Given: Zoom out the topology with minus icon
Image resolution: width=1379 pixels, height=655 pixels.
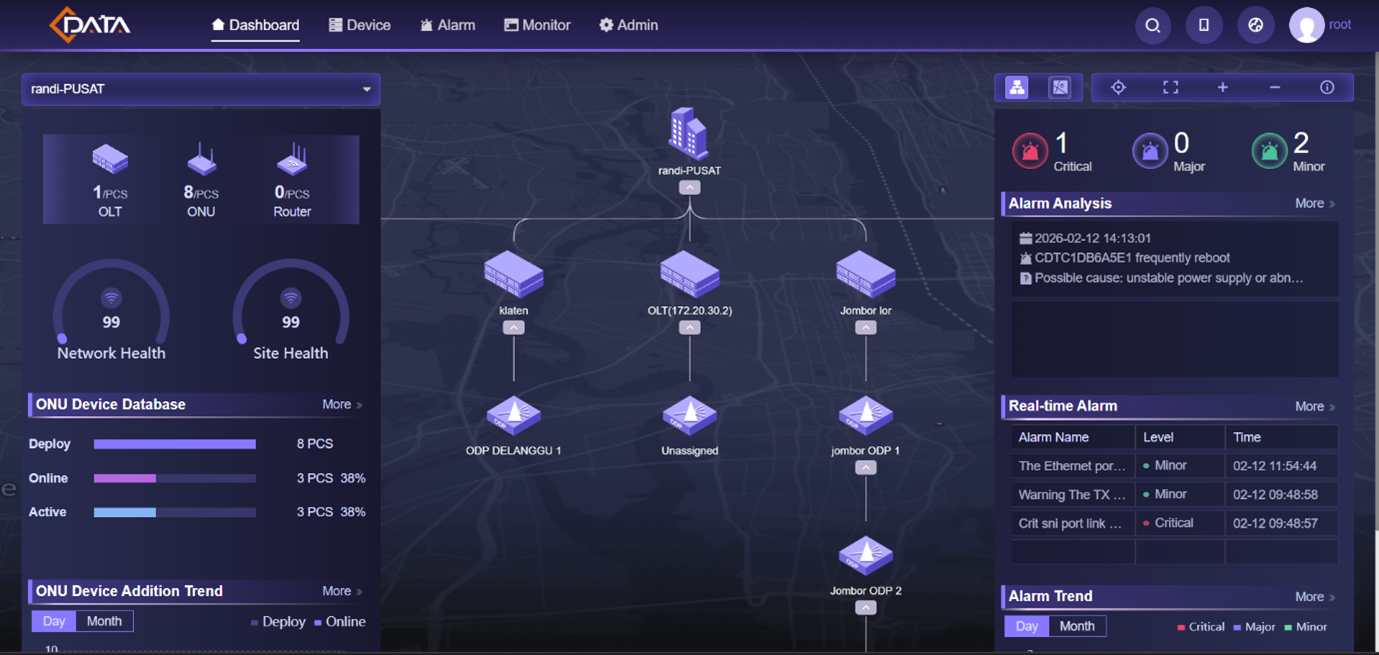Looking at the screenshot, I should click(x=1274, y=87).
